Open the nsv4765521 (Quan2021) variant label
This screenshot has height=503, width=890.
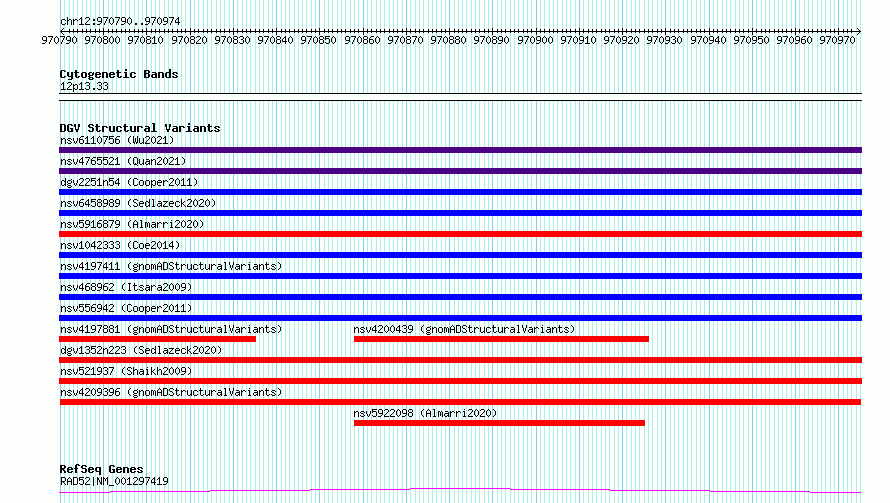tap(123, 161)
